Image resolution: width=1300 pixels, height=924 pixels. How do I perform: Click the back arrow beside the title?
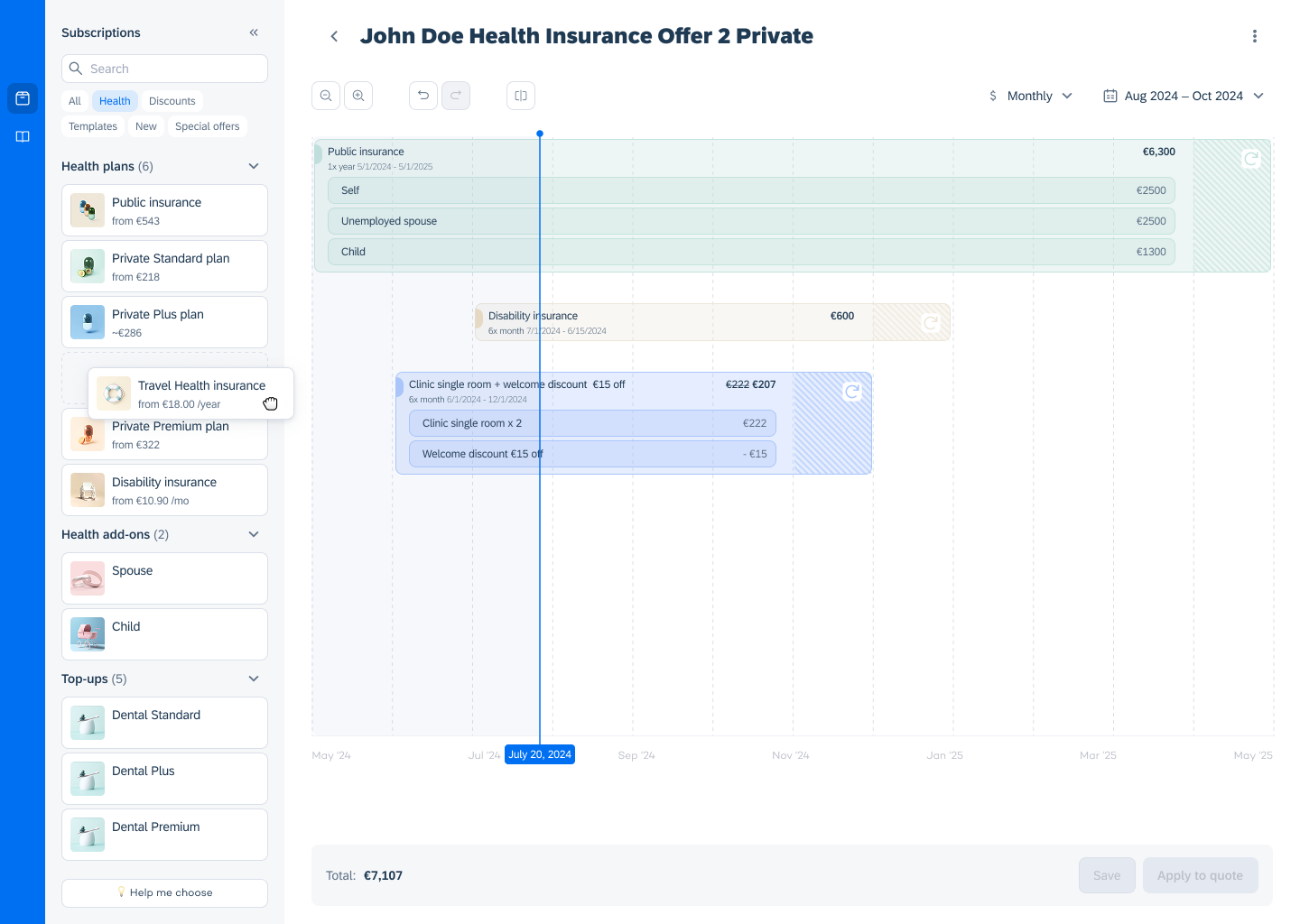click(x=334, y=36)
